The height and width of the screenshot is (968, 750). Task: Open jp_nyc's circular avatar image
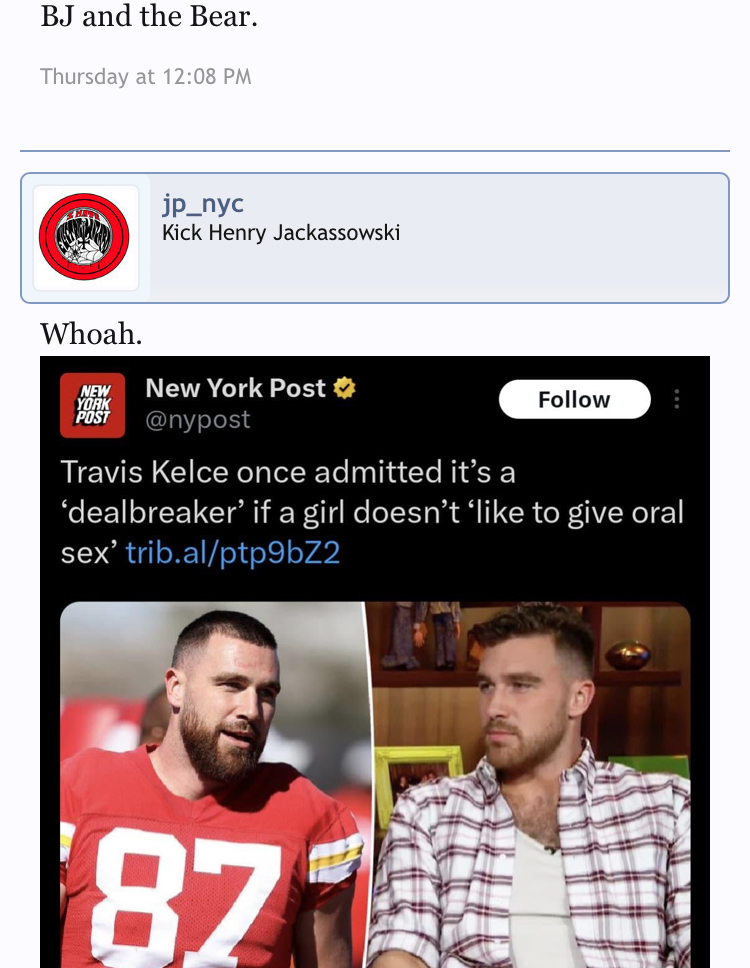tap(84, 237)
